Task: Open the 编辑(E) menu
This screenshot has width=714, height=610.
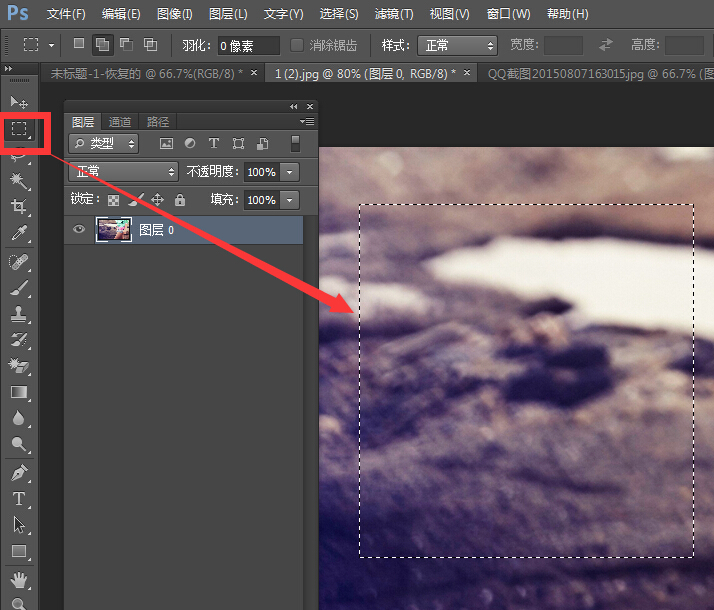Action: [x=121, y=14]
